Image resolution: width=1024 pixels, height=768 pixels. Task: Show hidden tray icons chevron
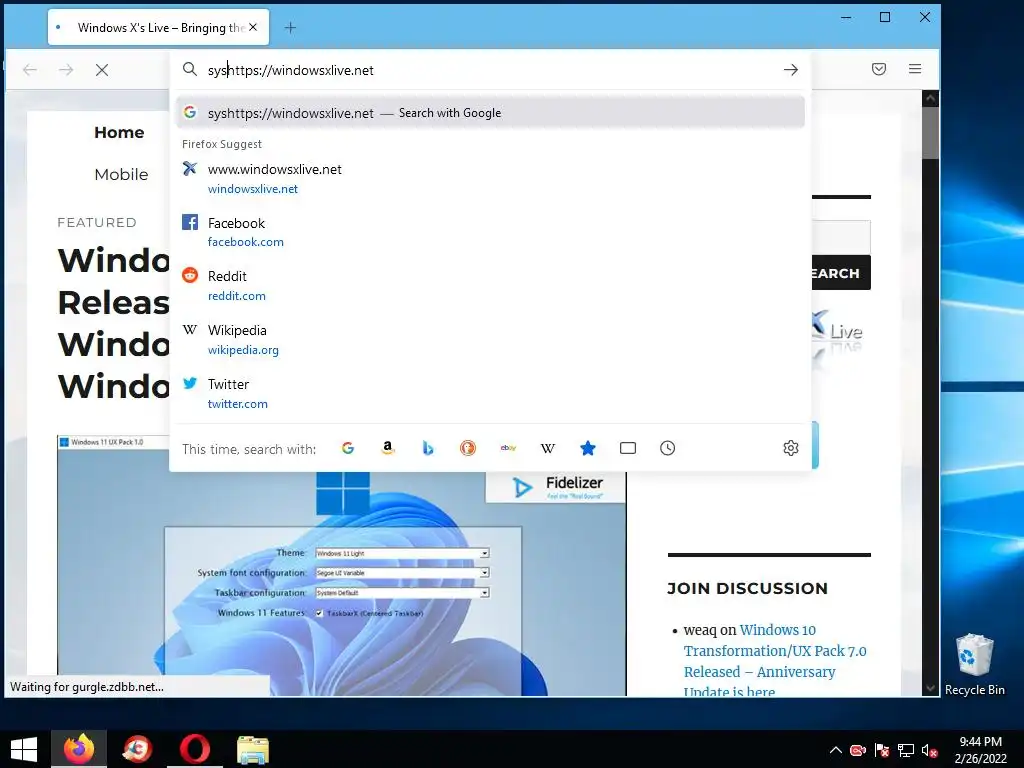[835, 750]
